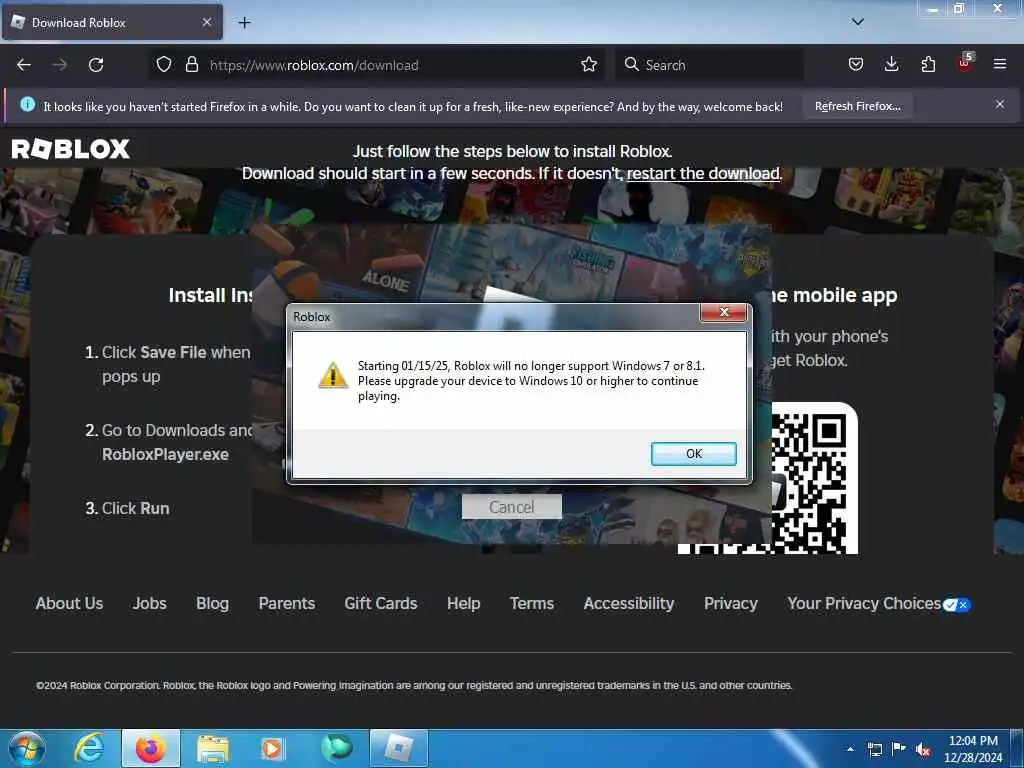The width and height of the screenshot is (1024, 768).
Task: Click the RobloxPlayer.exe text in step 2
Action: pyautogui.click(x=165, y=455)
